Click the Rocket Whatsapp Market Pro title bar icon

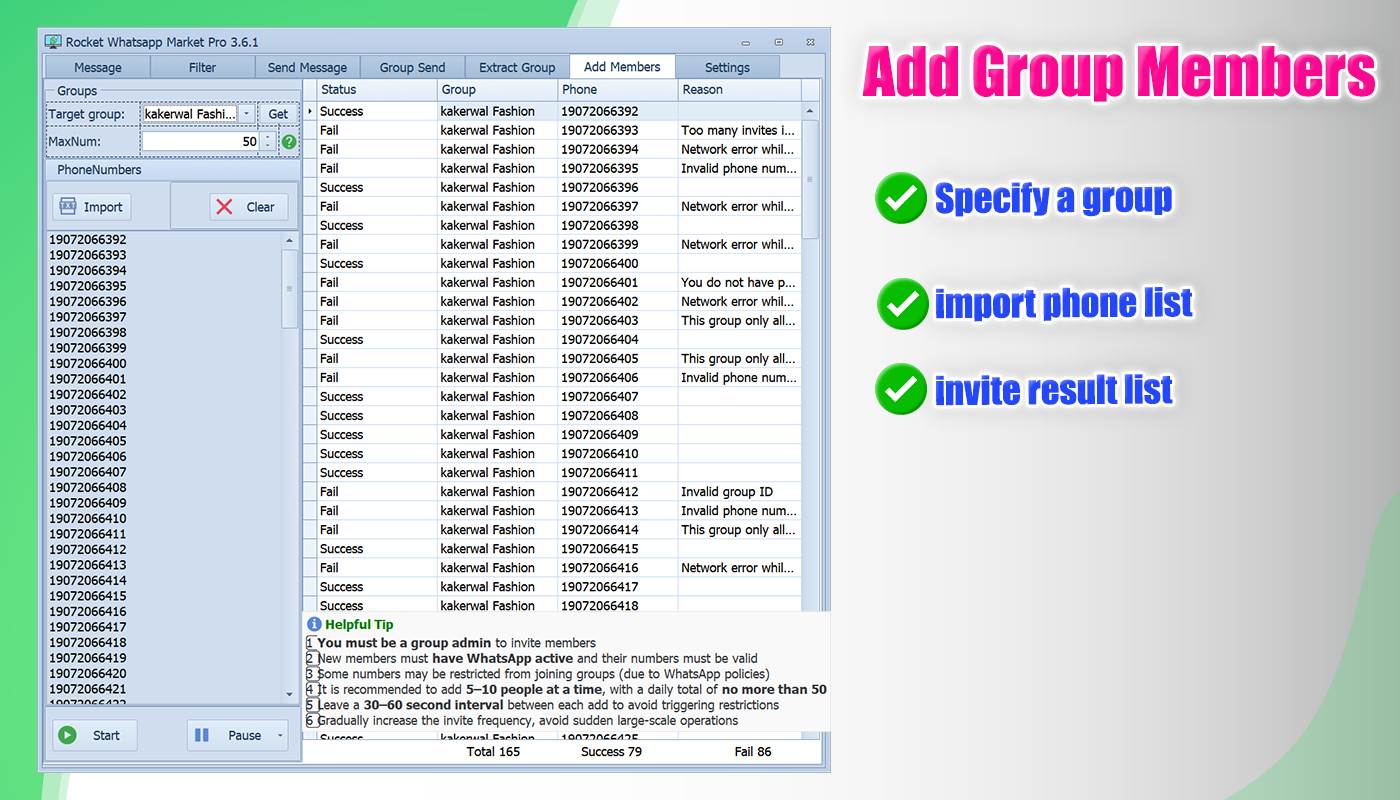pos(54,42)
